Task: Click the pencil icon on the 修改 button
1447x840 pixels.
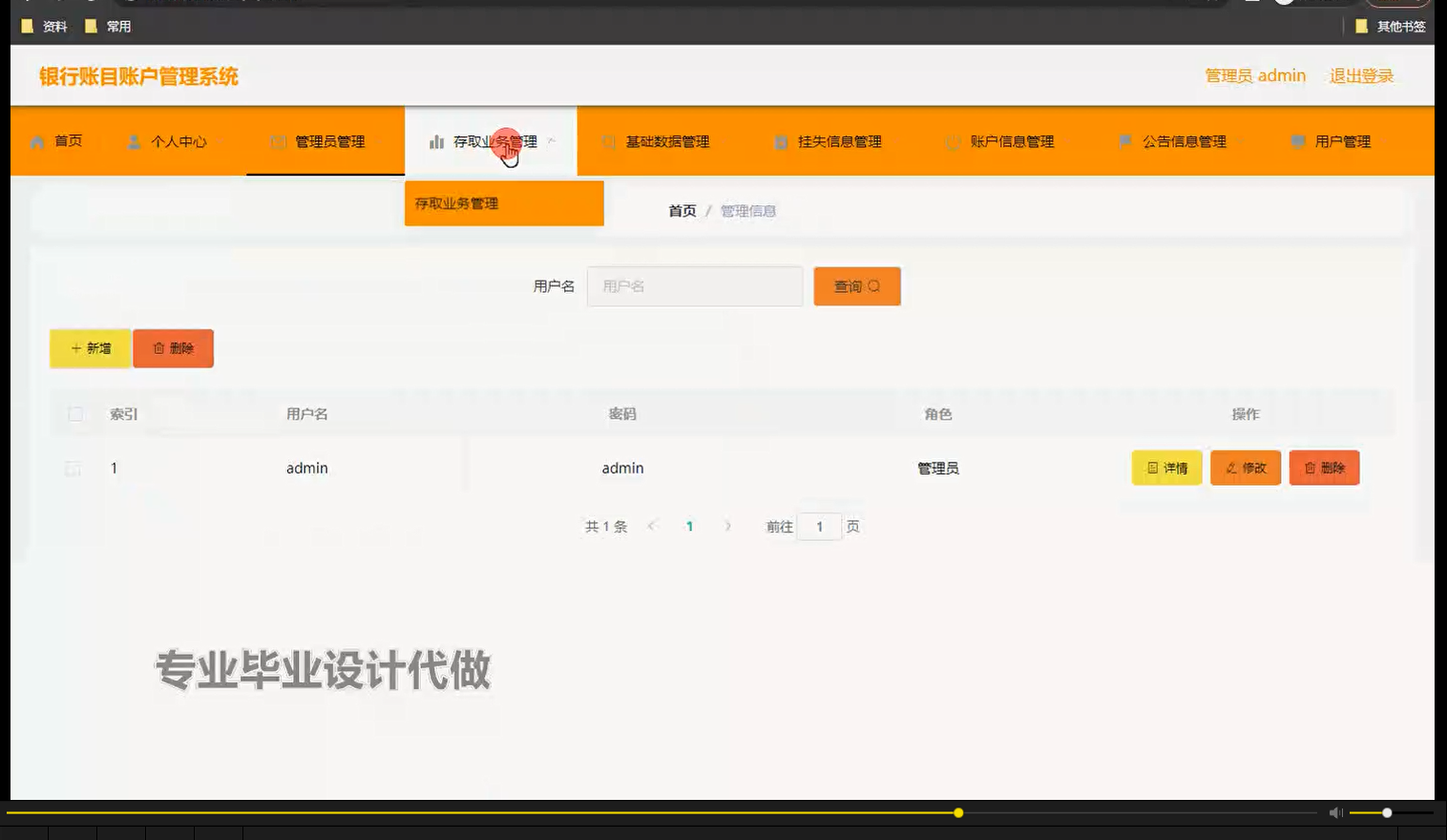Action: 1231,468
